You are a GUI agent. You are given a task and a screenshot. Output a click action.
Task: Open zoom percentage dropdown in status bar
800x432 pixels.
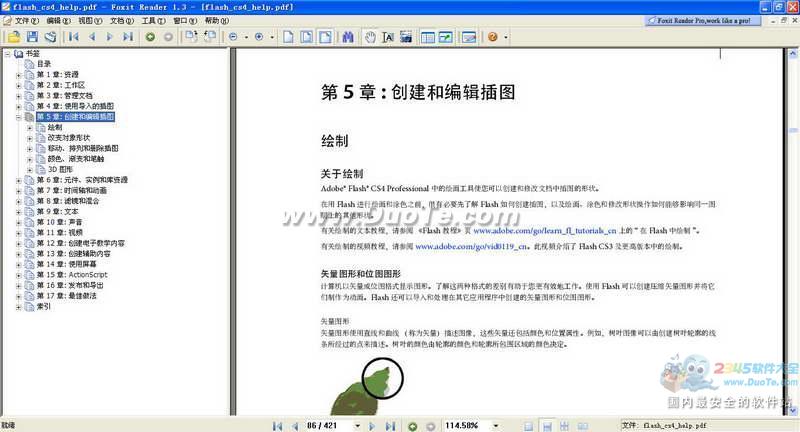[495, 426]
